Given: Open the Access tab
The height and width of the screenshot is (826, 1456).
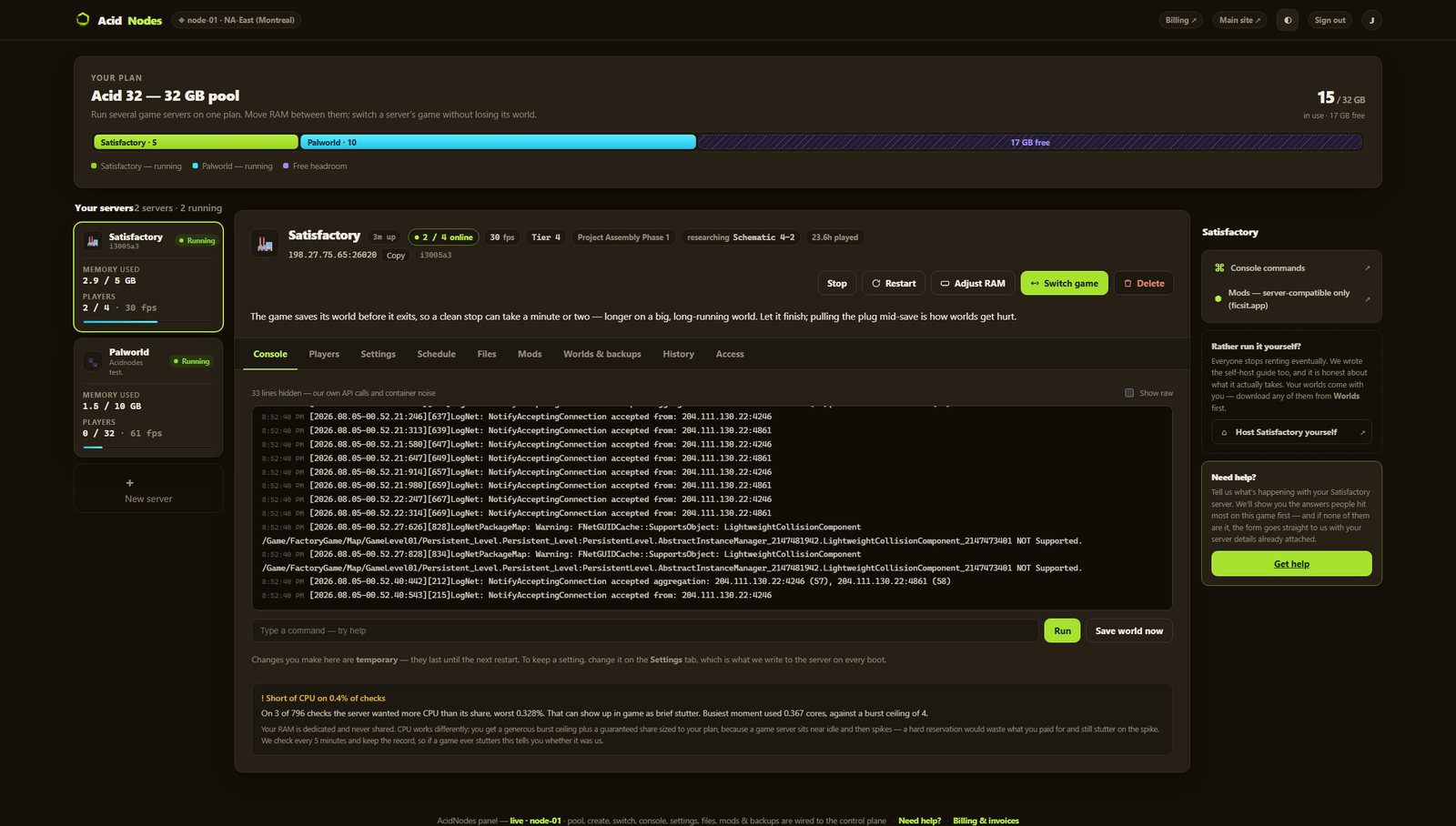Looking at the screenshot, I should pos(730,354).
